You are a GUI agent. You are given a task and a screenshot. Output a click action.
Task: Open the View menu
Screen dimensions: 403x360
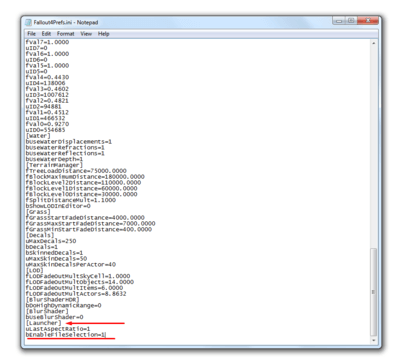(86, 34)
